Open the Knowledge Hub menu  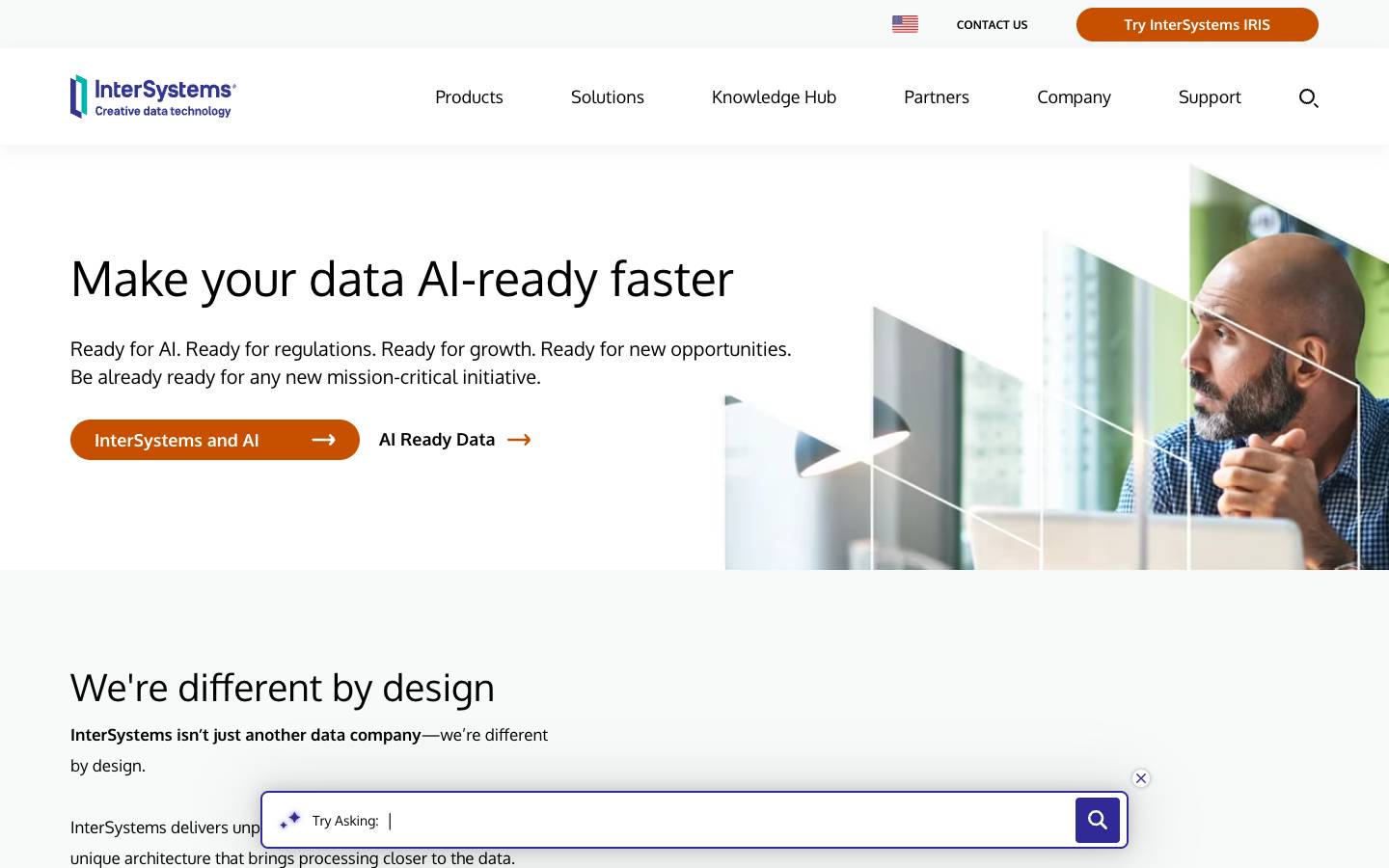click(774, 97)
